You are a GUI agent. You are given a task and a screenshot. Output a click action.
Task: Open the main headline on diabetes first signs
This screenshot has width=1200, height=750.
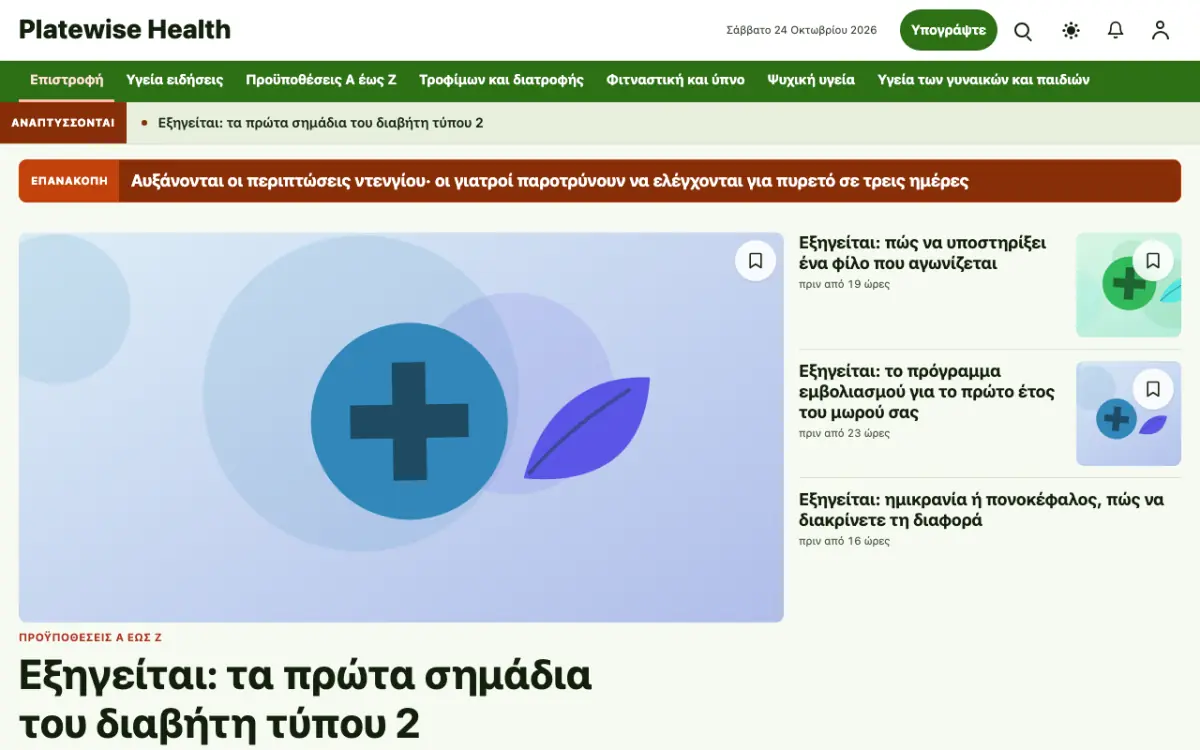click(305, 700)
